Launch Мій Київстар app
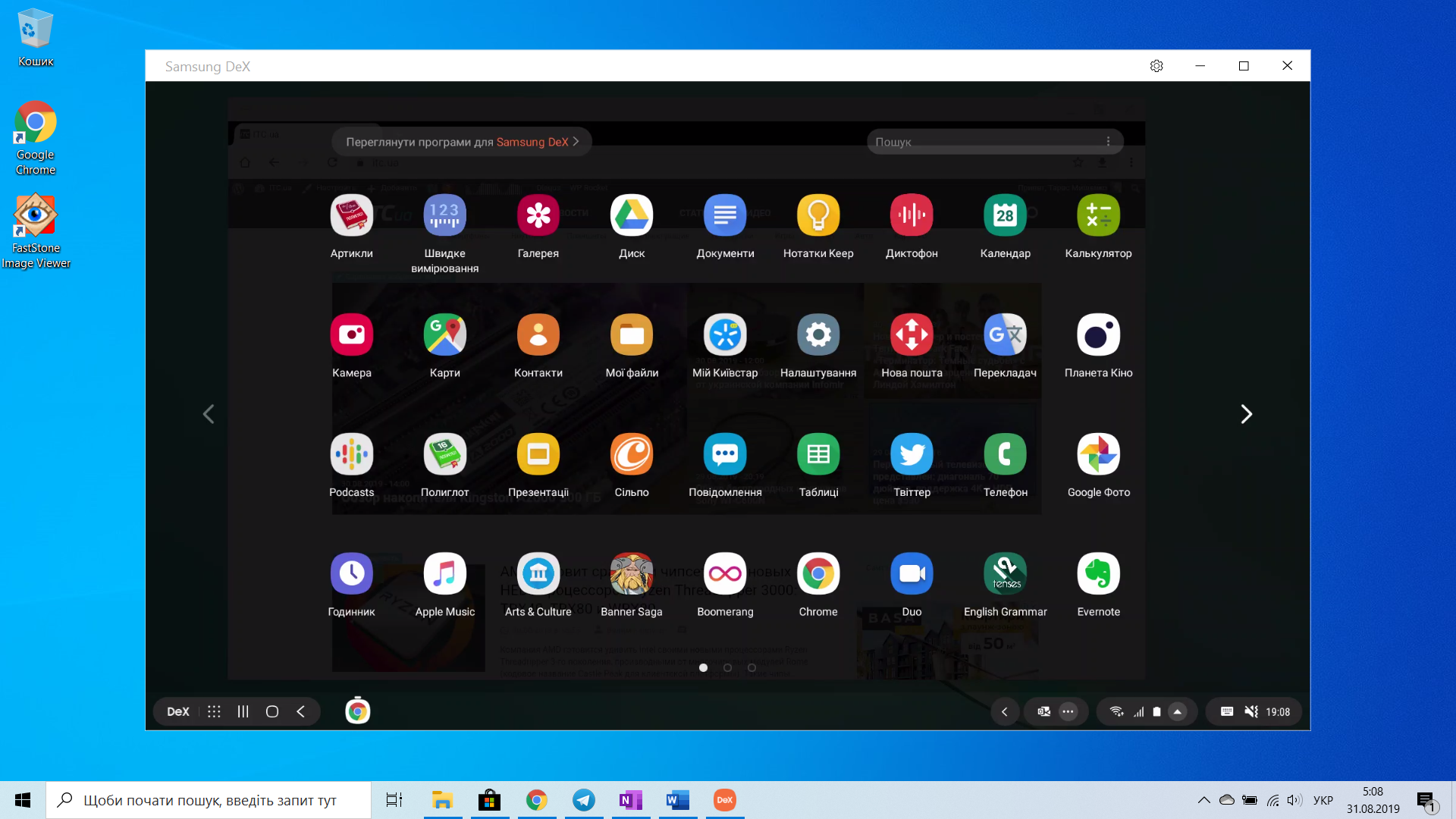Image resolution: width=1456 pixels, height=819 pixels. pyautogui.click(x=725, y=334)
